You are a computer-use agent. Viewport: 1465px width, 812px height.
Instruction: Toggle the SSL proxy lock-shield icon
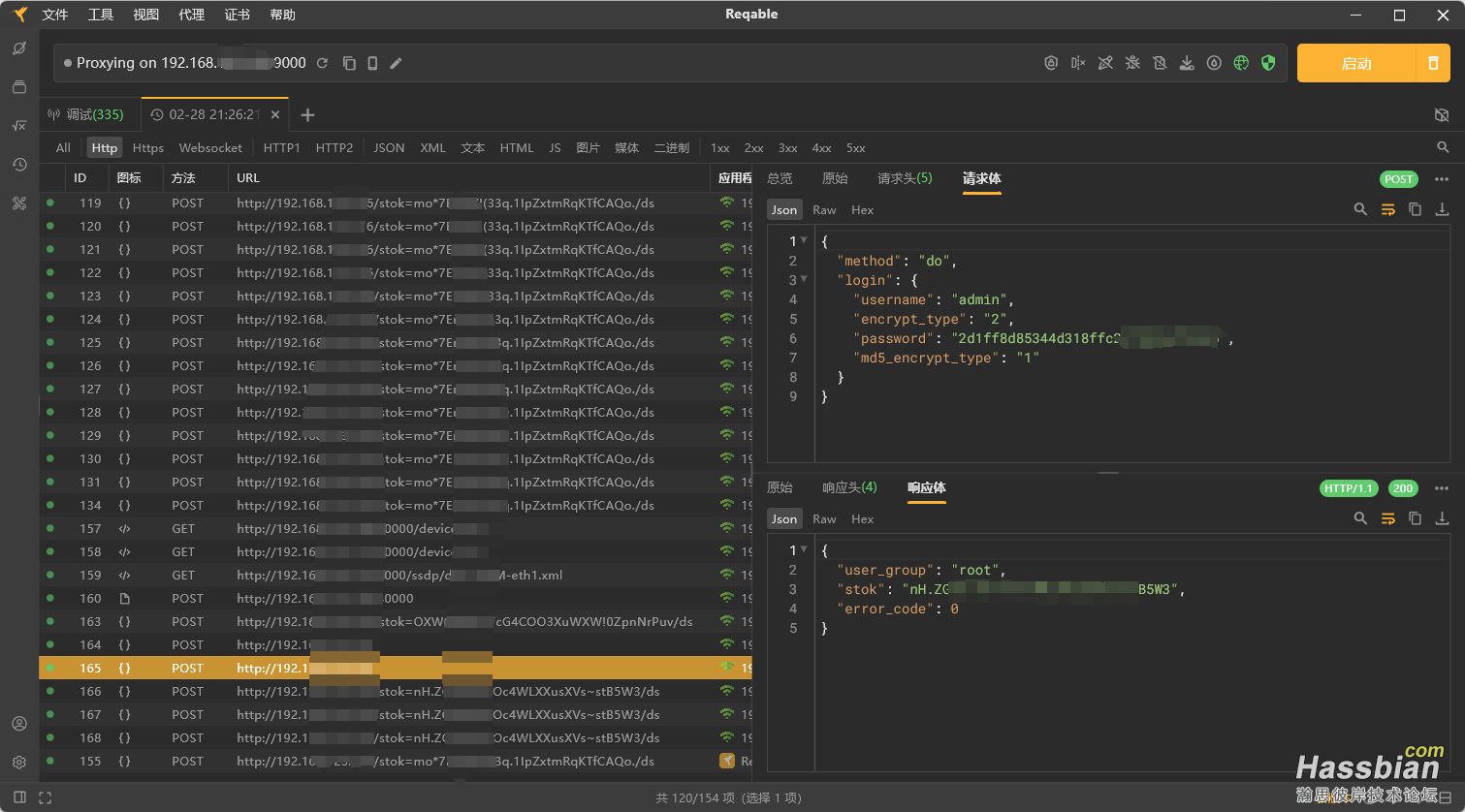click(x=1051, y=63)
